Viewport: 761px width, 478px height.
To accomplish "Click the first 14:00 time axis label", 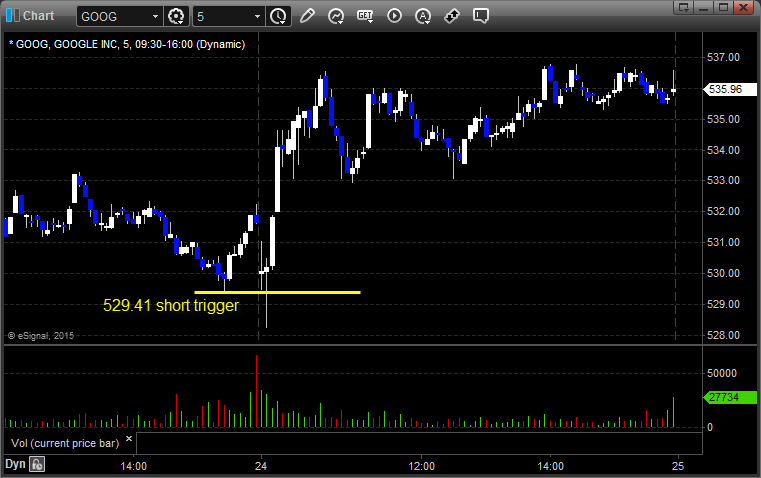I will pyautogui.click(x=133, y=466).
